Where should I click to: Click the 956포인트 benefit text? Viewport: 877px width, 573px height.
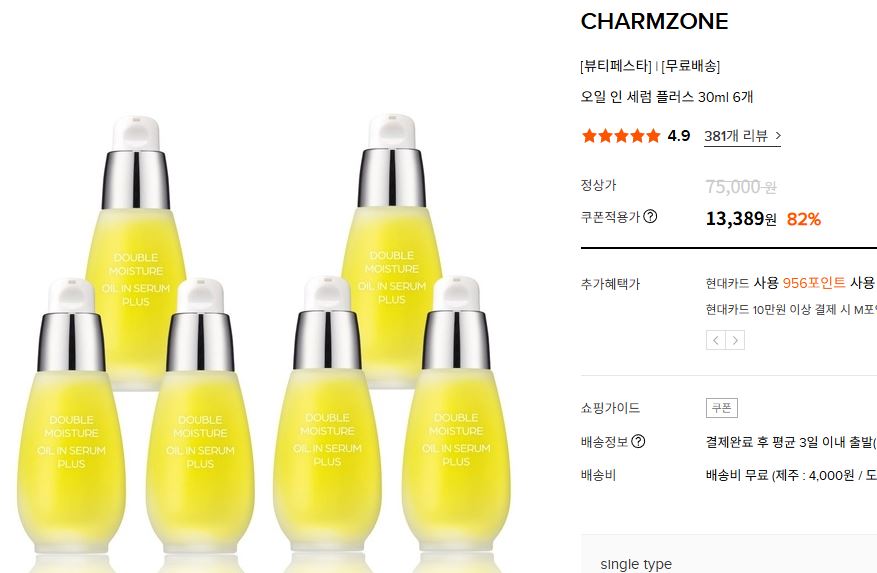[x=814, y=283]
